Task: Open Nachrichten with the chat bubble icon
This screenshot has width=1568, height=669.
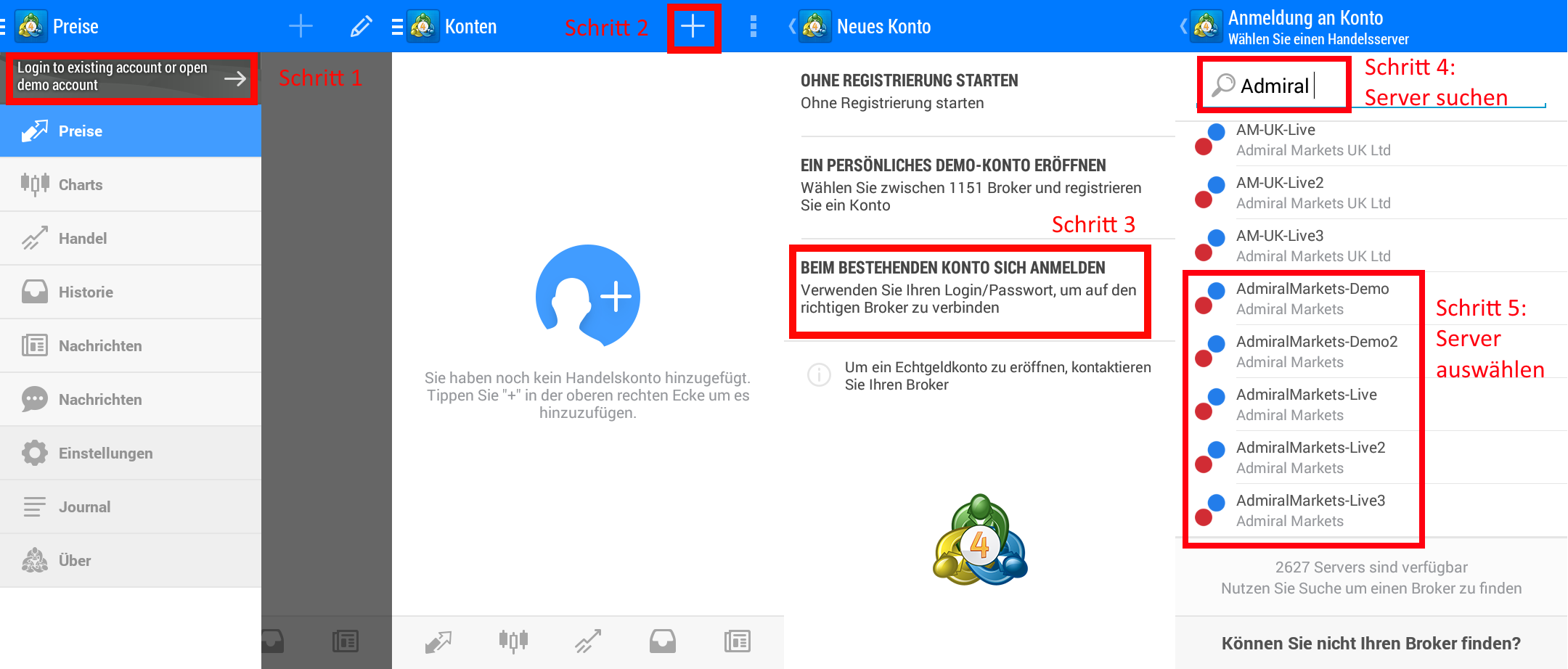Action: coord(131,400)
